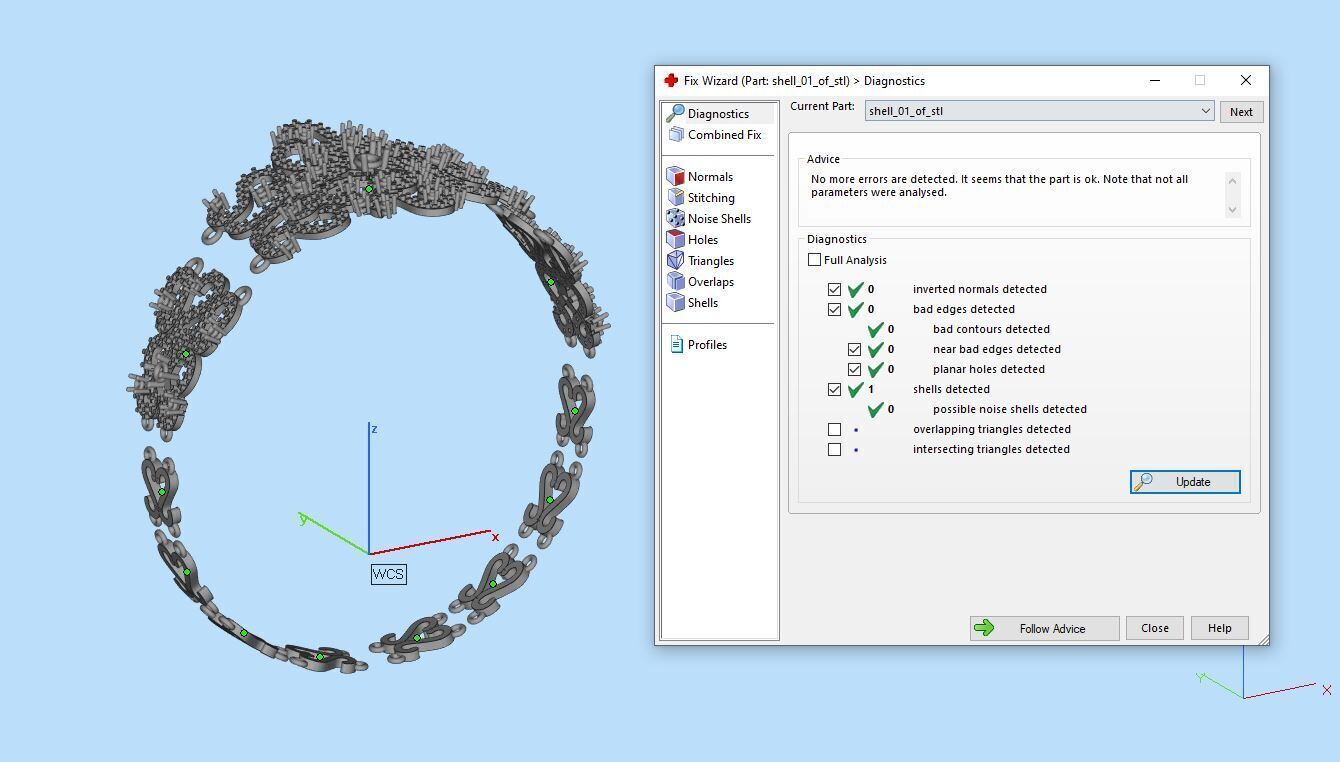Screen dimensions: 1340x762
Task: Click the Follow Advice button
Action: (1044, 628)
